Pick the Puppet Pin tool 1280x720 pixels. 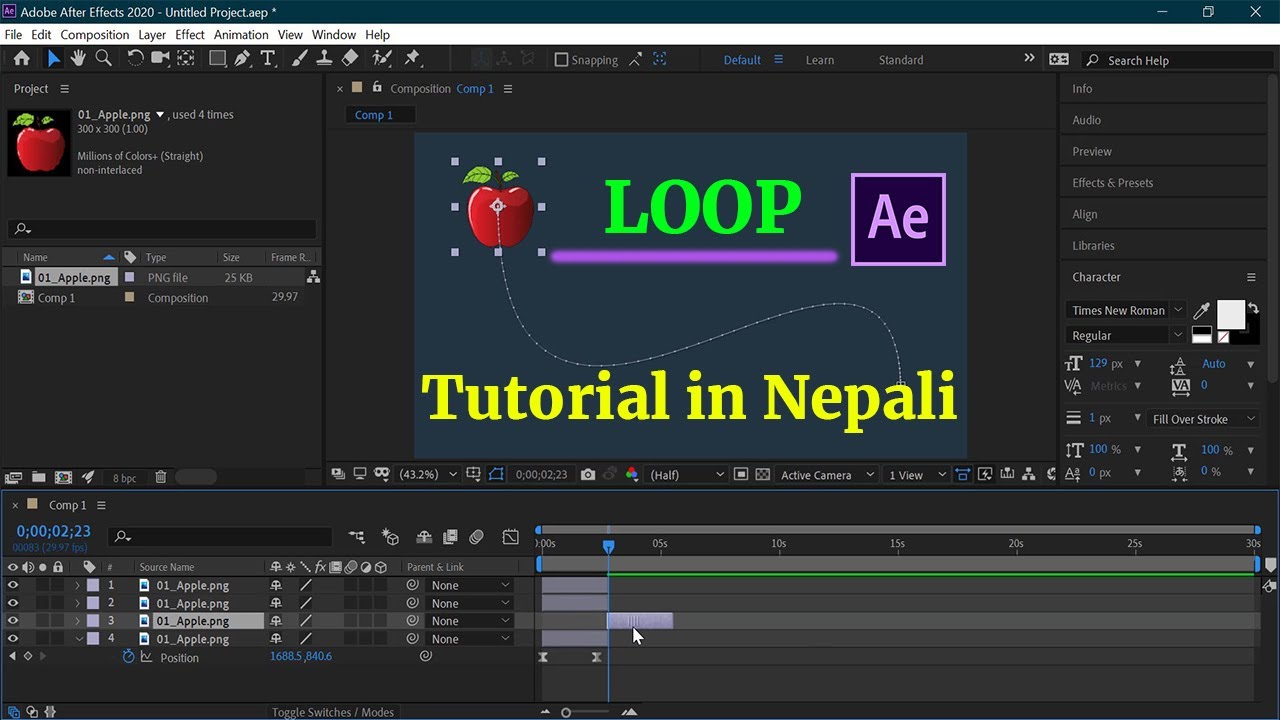tap(412, 59)
